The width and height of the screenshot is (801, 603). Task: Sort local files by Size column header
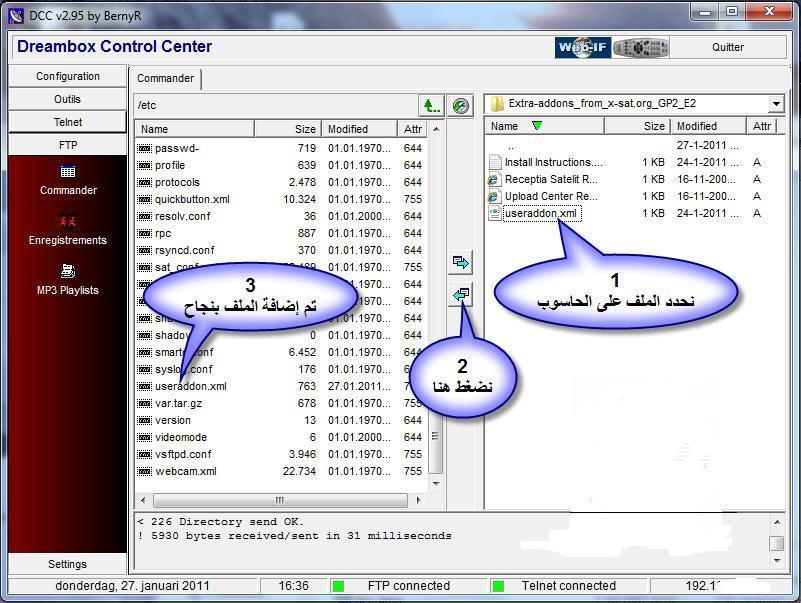point(637,126)
